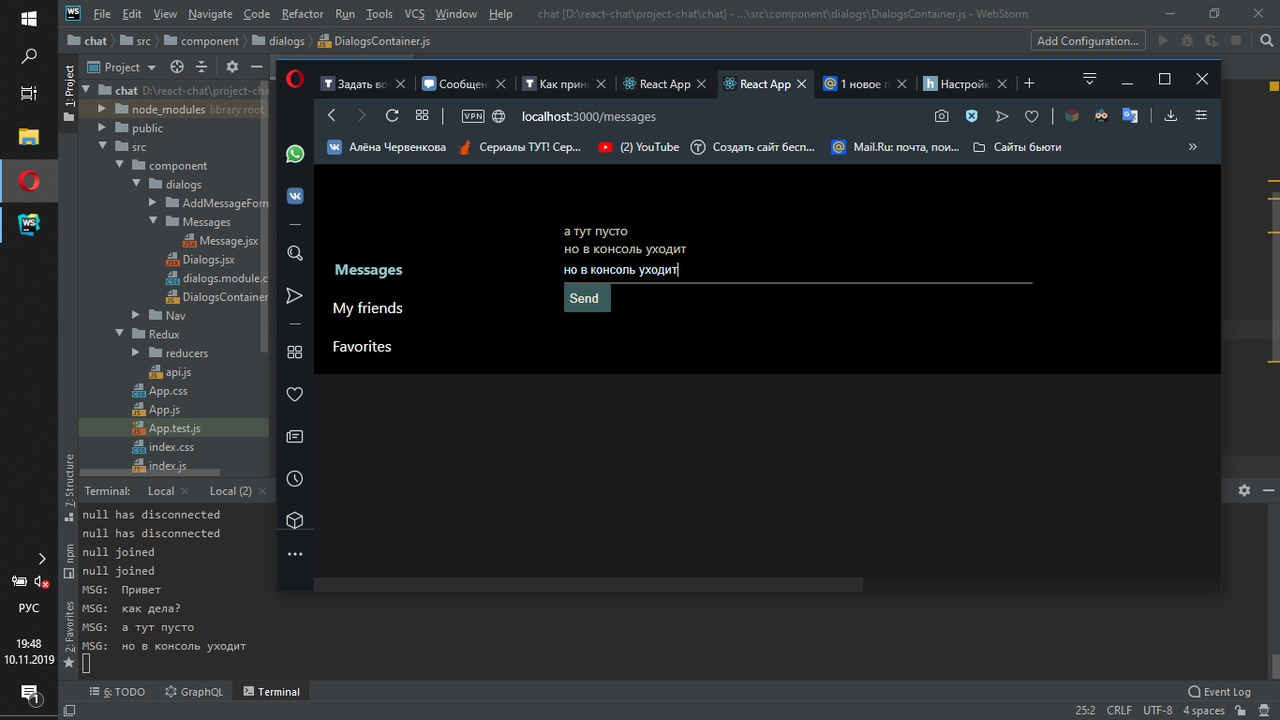Open Mail.Ru bookmark
Screen dimensions: 1280x720
point(896,147)
